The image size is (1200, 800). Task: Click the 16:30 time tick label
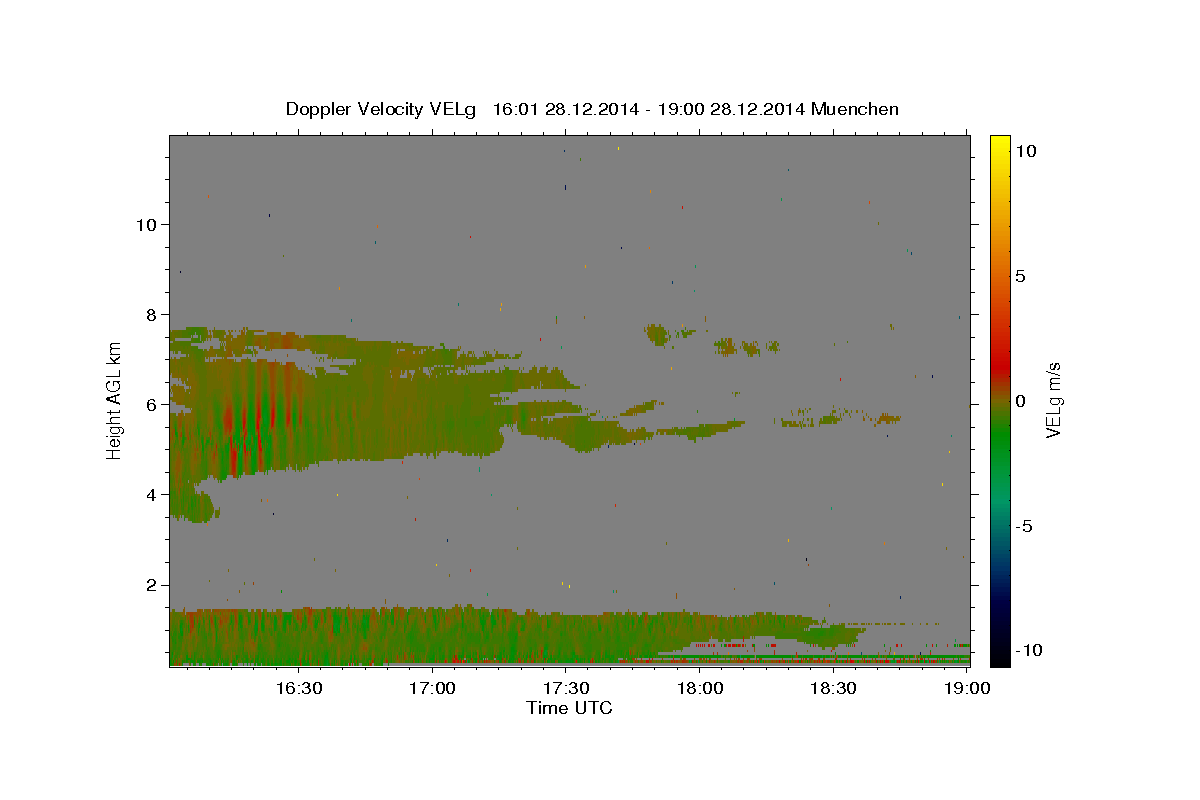click(x=298, y=688)
